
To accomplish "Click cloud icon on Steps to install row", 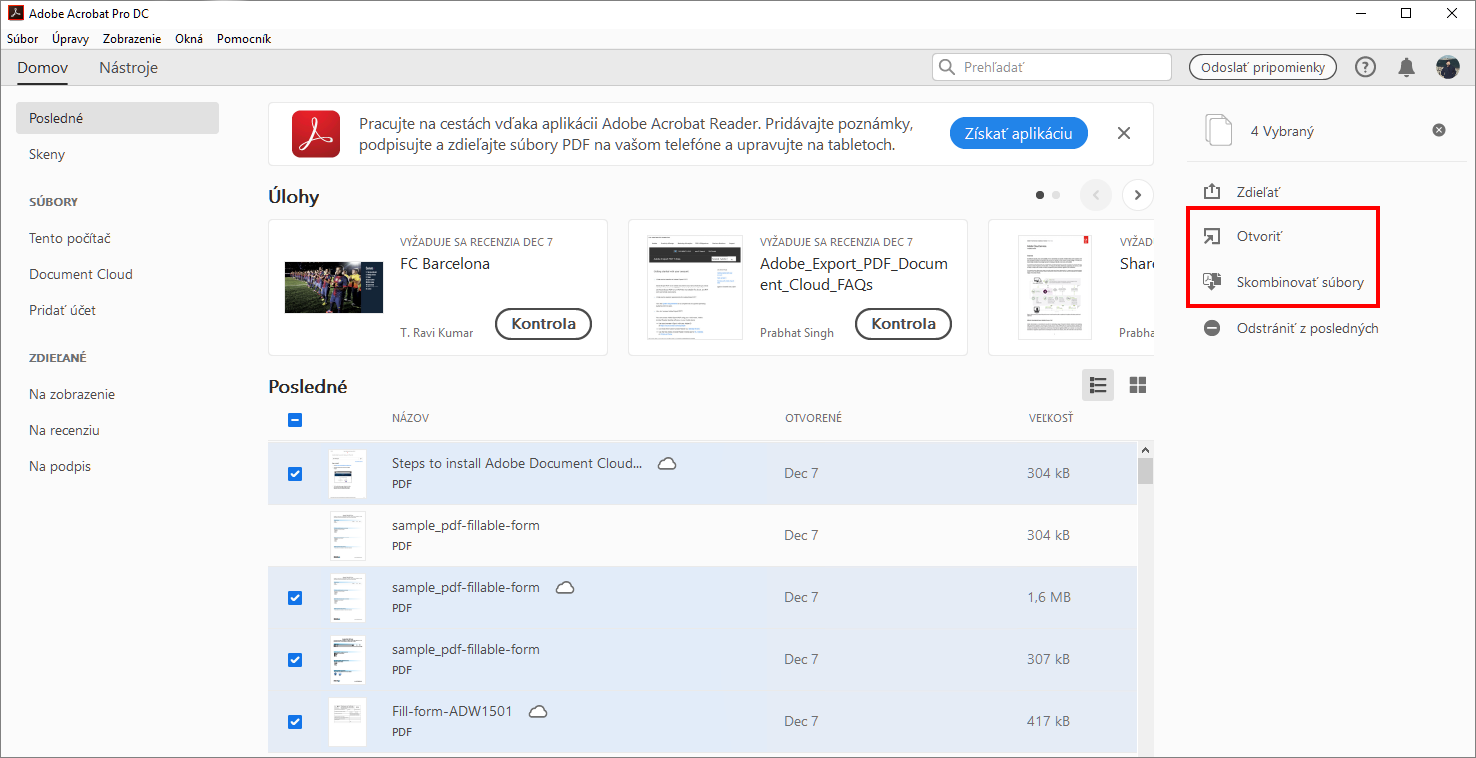I will 667,463.
